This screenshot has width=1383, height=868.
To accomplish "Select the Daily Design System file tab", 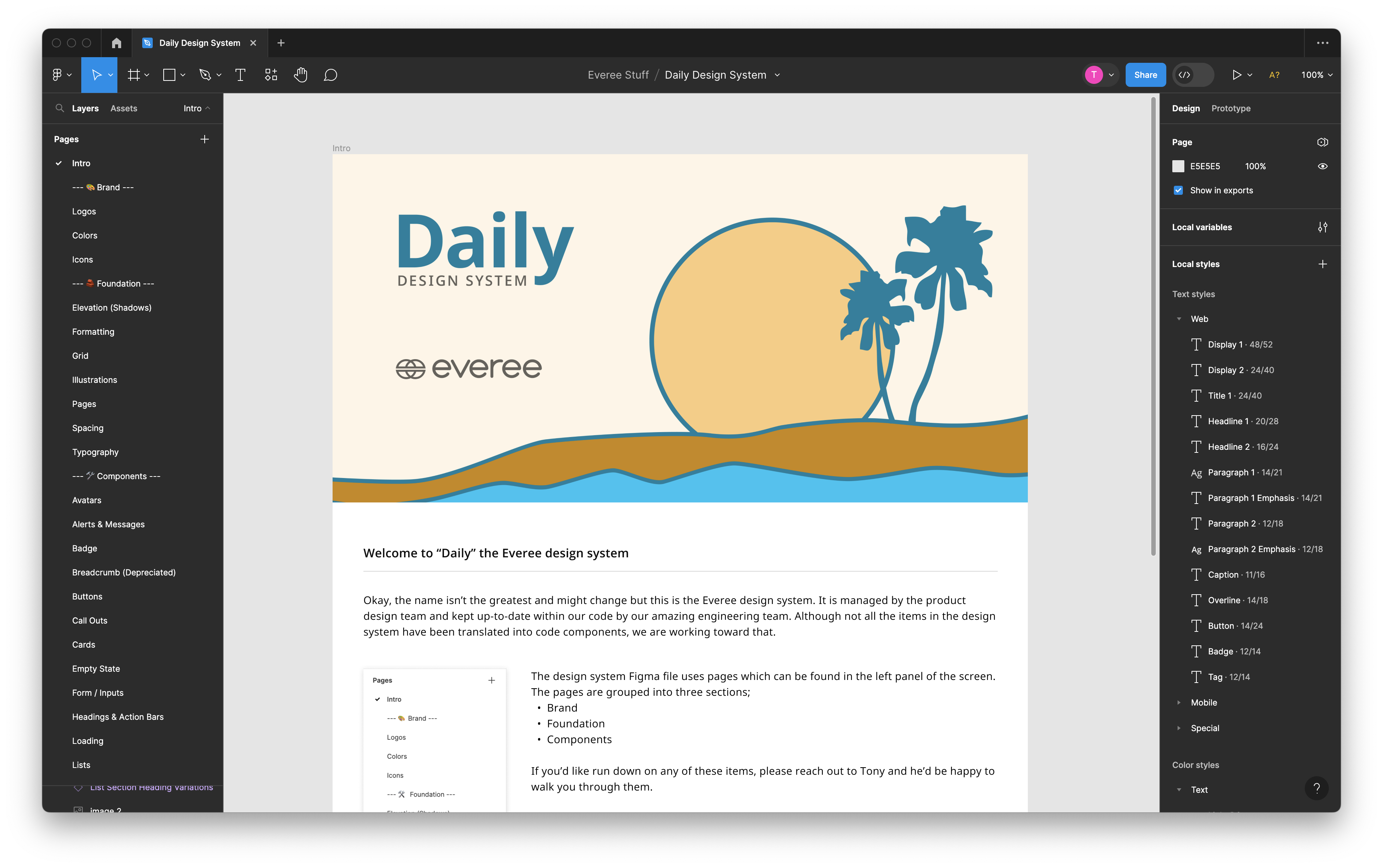I will pyautogui.click(x=199, y=43).
